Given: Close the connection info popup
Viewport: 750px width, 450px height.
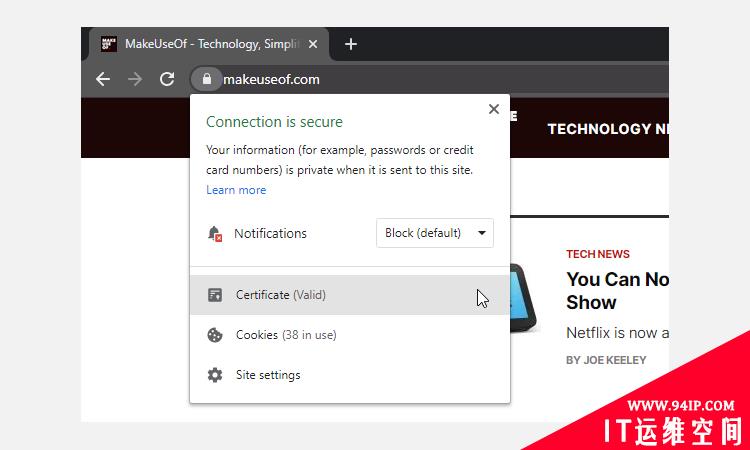Looking at the screenshot, I should pos(494,109).
